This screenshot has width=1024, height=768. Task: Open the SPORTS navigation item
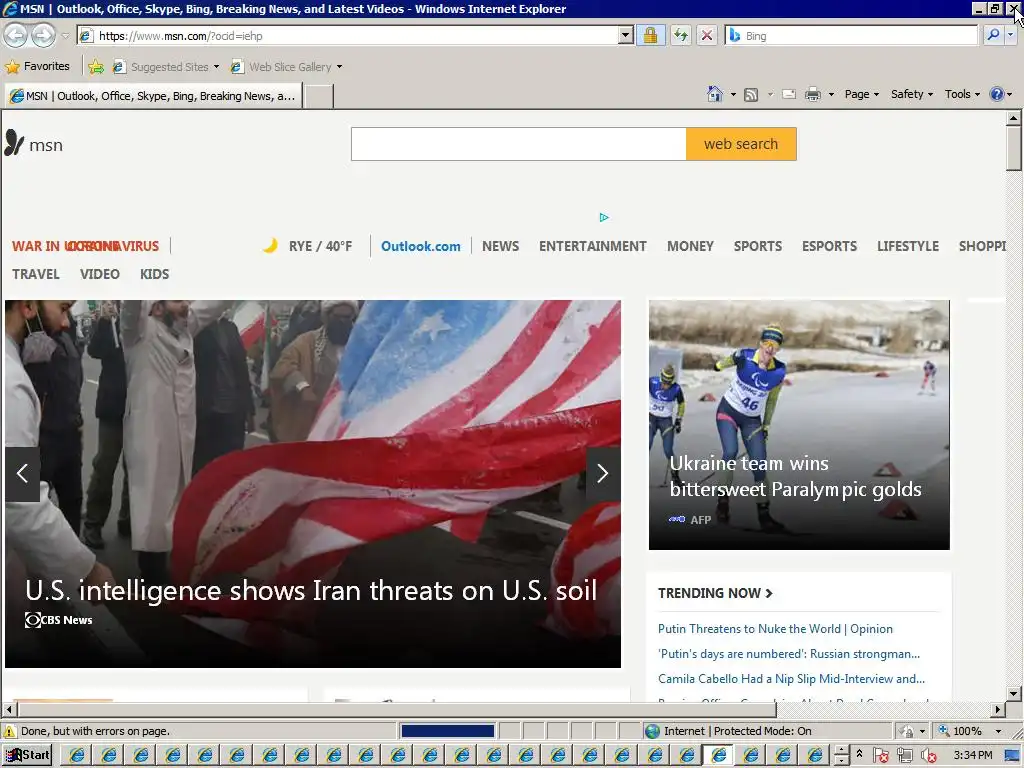(758, 246)
